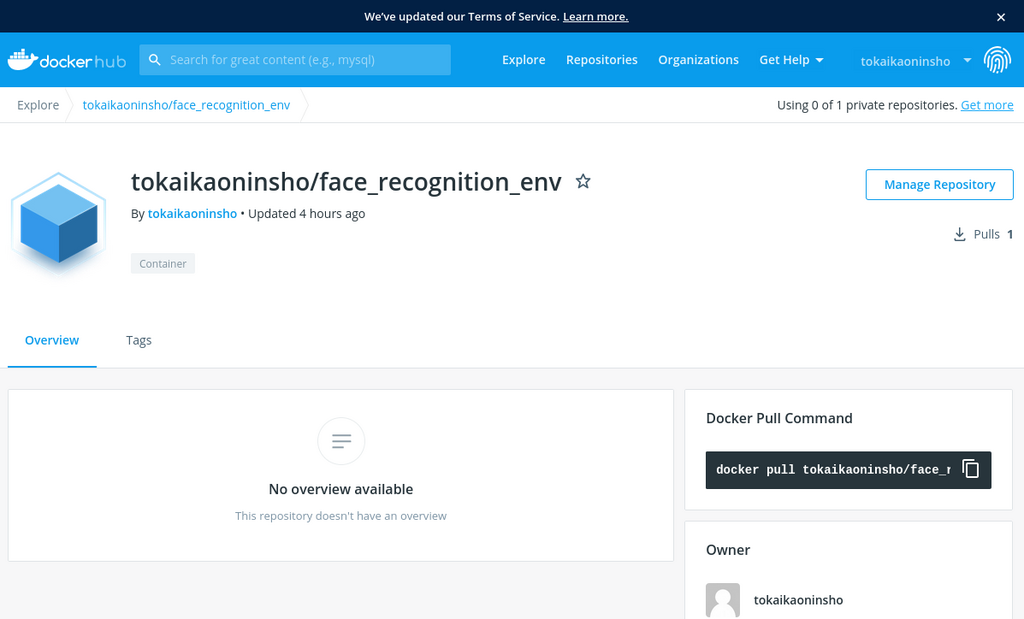Click the Explore breadcrumb
This screenshot has width=1024, height=619.
pyautogui.click(x=38, y=105)
